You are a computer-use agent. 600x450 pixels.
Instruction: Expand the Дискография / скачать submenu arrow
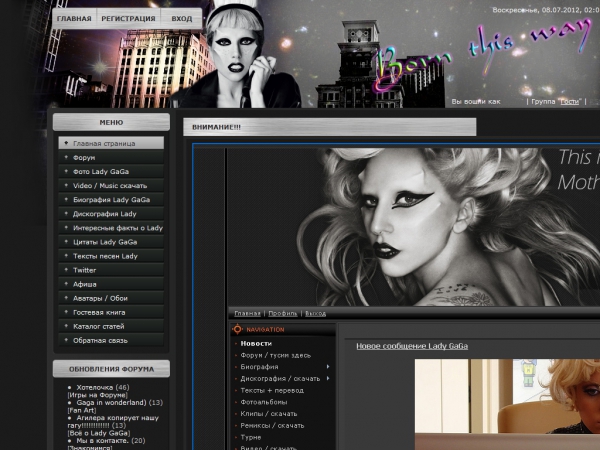pyautogui.click(x=328, y=378)
